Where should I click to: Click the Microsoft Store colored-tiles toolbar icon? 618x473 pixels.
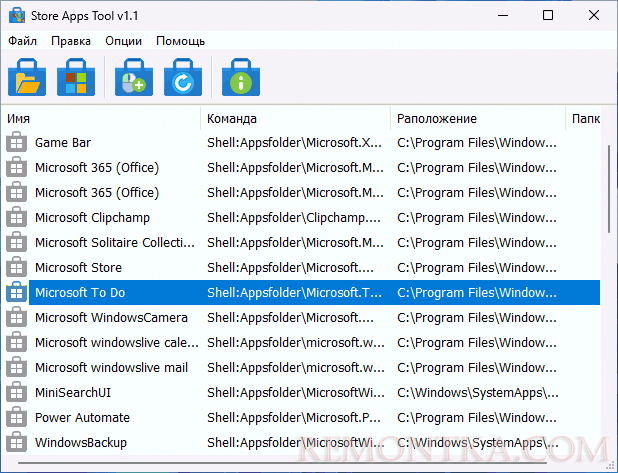pyautogui.click(x=76, y=77)
